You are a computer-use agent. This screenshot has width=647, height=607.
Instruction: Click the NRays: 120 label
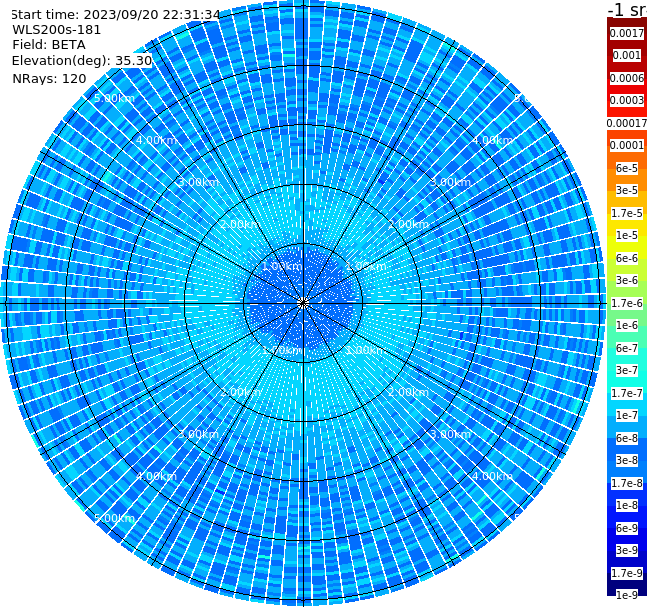coord(49,78)
